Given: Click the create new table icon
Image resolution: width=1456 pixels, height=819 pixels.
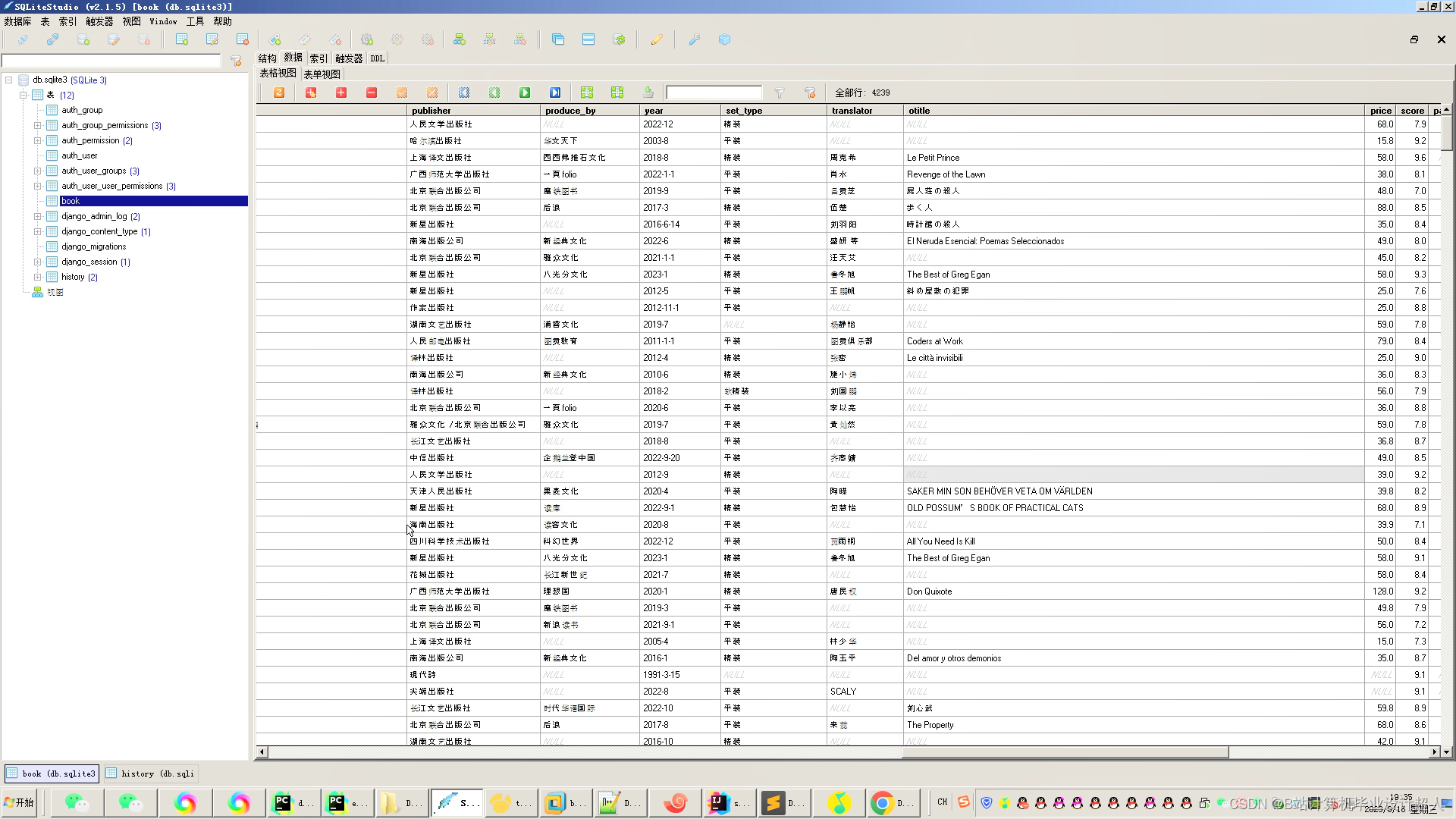Looking at the screenshot, I should (x=182, y=39).
